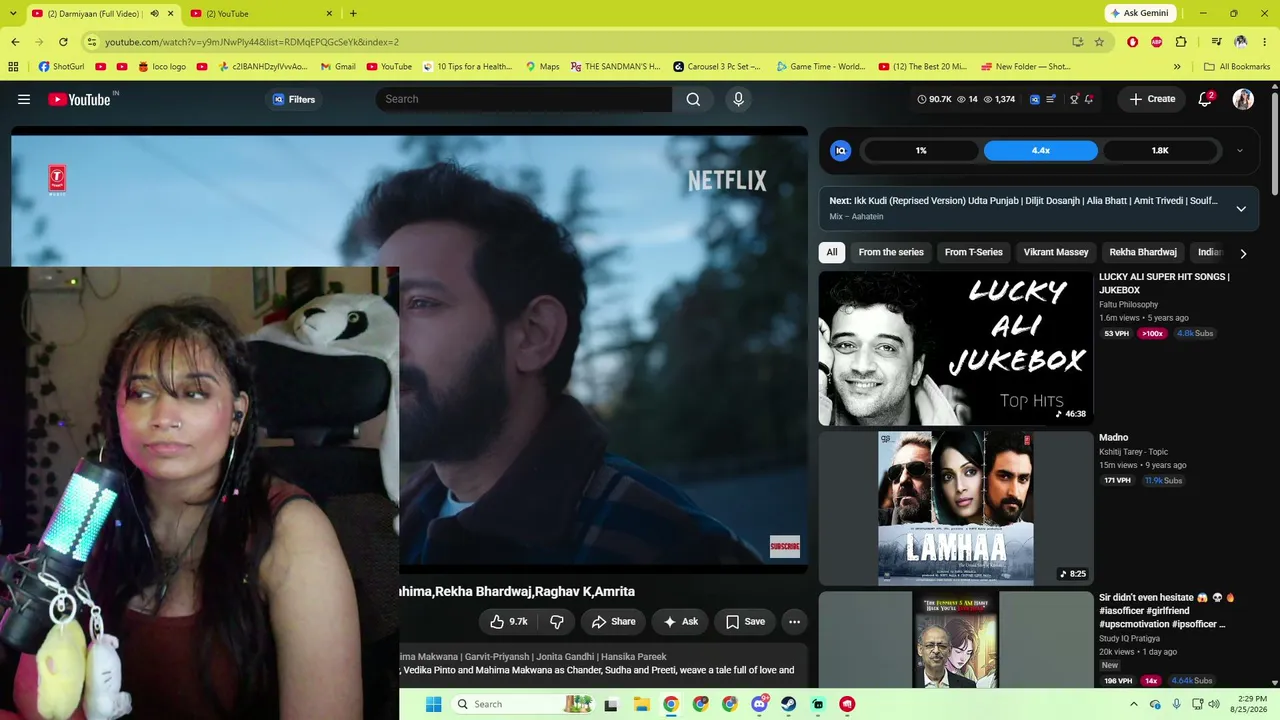Viewport: 1280px width, 720px height.
Task: Select the 1% segment in stats bar
Action: coord(921,150)
